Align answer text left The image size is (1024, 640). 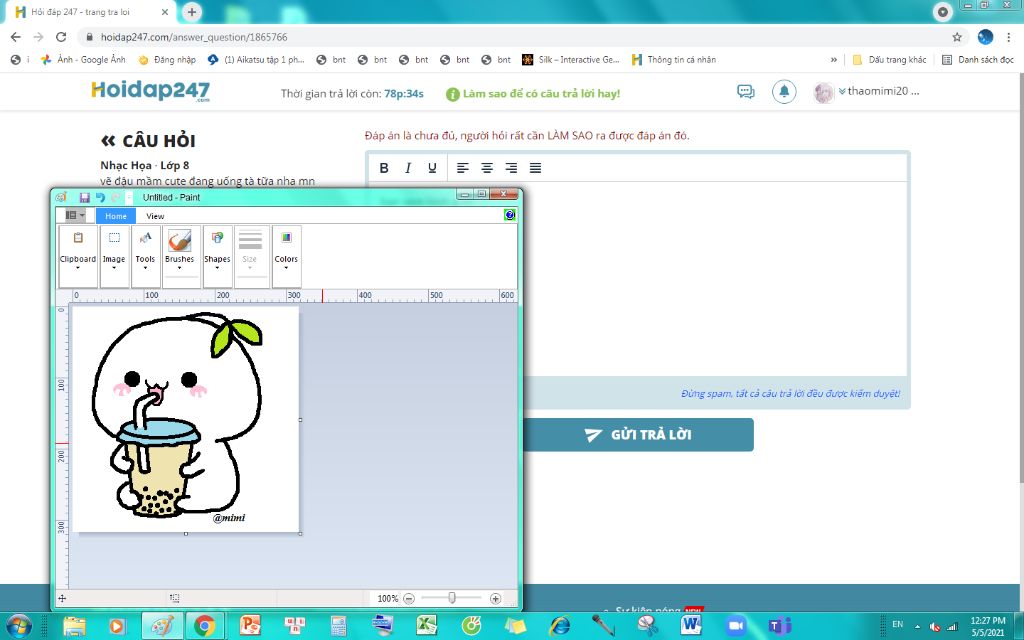pyautogui.click(x=462, y=168)
